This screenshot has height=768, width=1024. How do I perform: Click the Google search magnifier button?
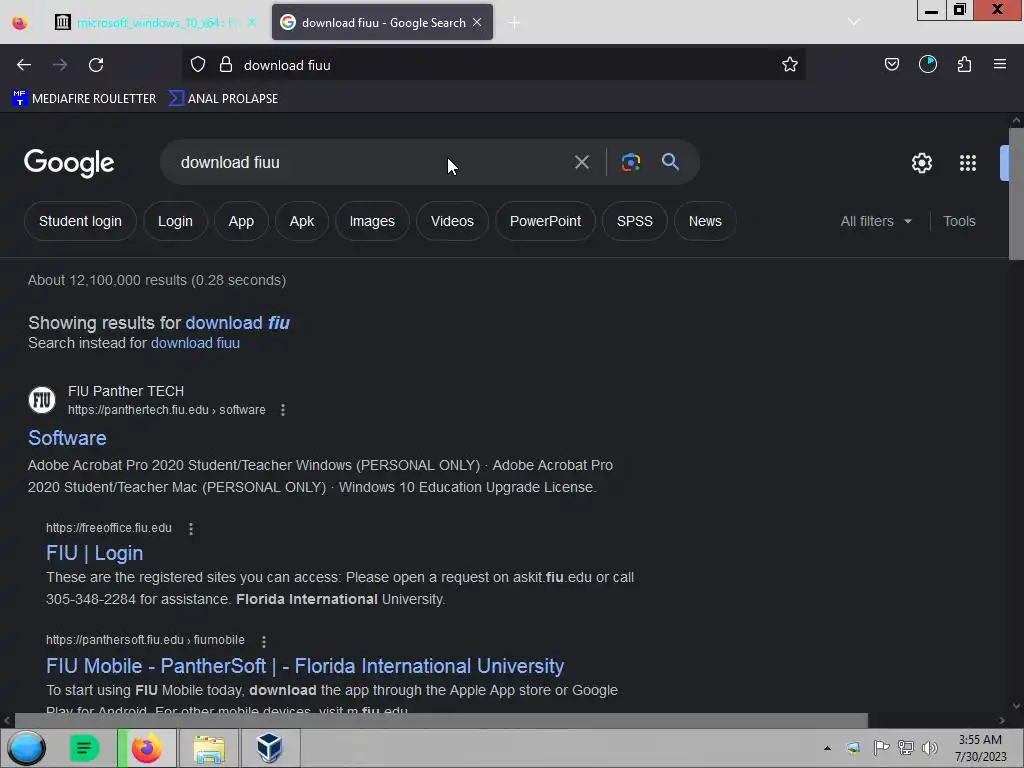tap(670, 162)
